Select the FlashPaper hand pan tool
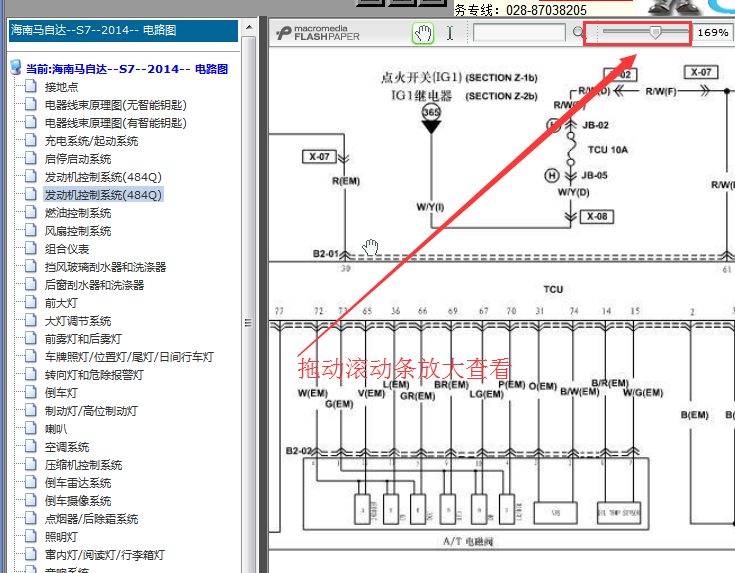 click(x=423, y=33)
